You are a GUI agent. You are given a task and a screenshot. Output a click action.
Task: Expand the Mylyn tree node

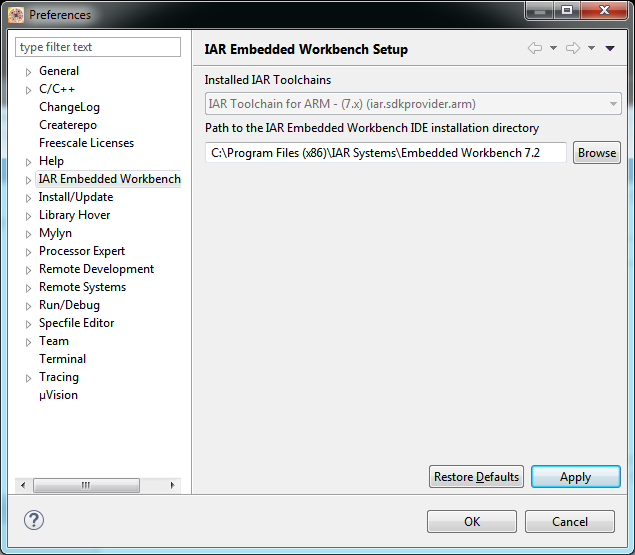tap(28, 234)
